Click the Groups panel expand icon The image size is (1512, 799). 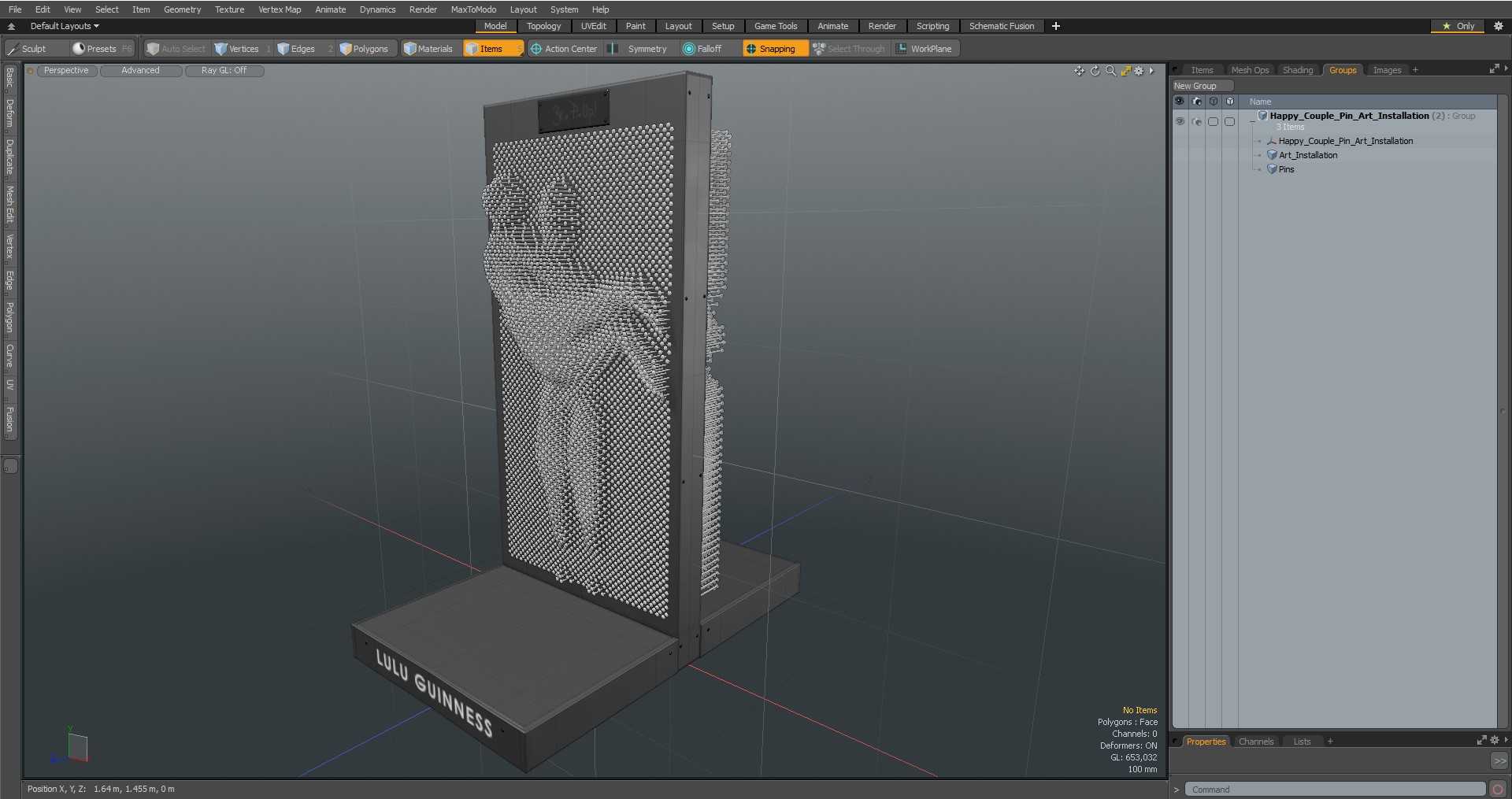coord(1494,69)
